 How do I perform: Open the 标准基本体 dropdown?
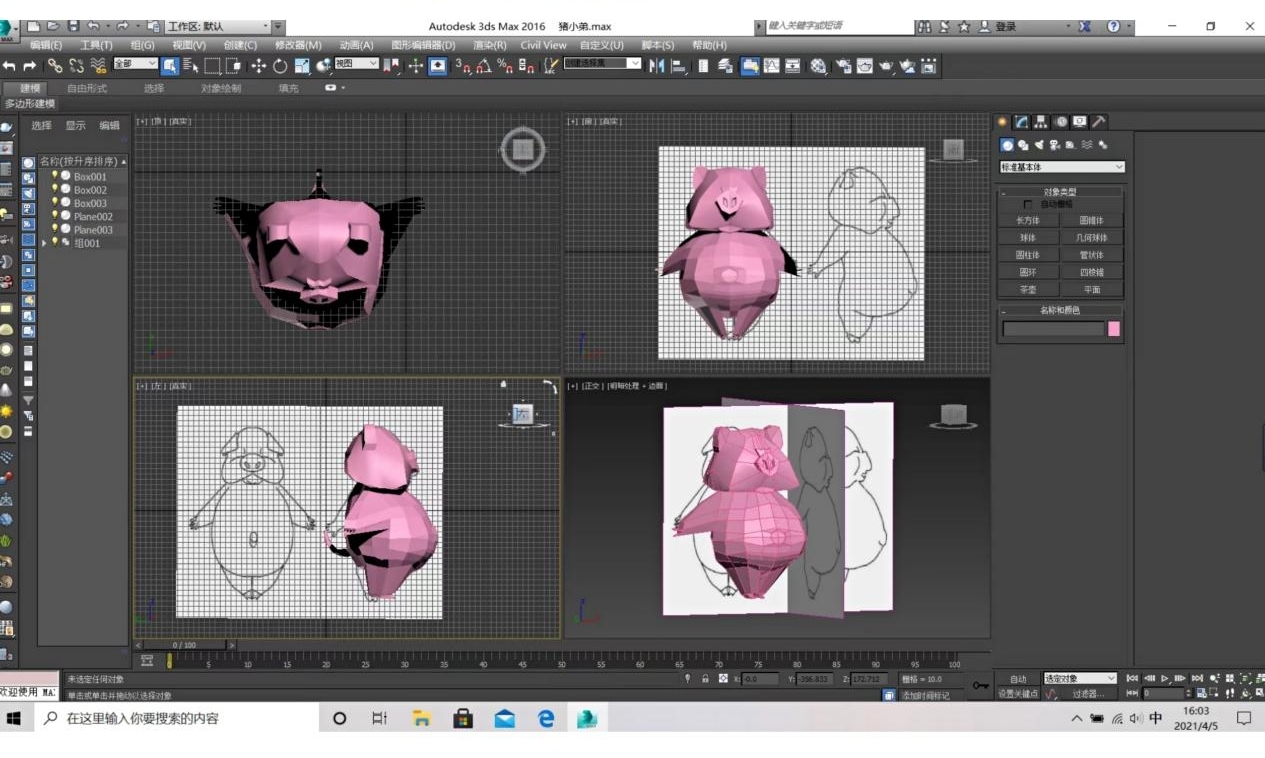pos(1062,167)
